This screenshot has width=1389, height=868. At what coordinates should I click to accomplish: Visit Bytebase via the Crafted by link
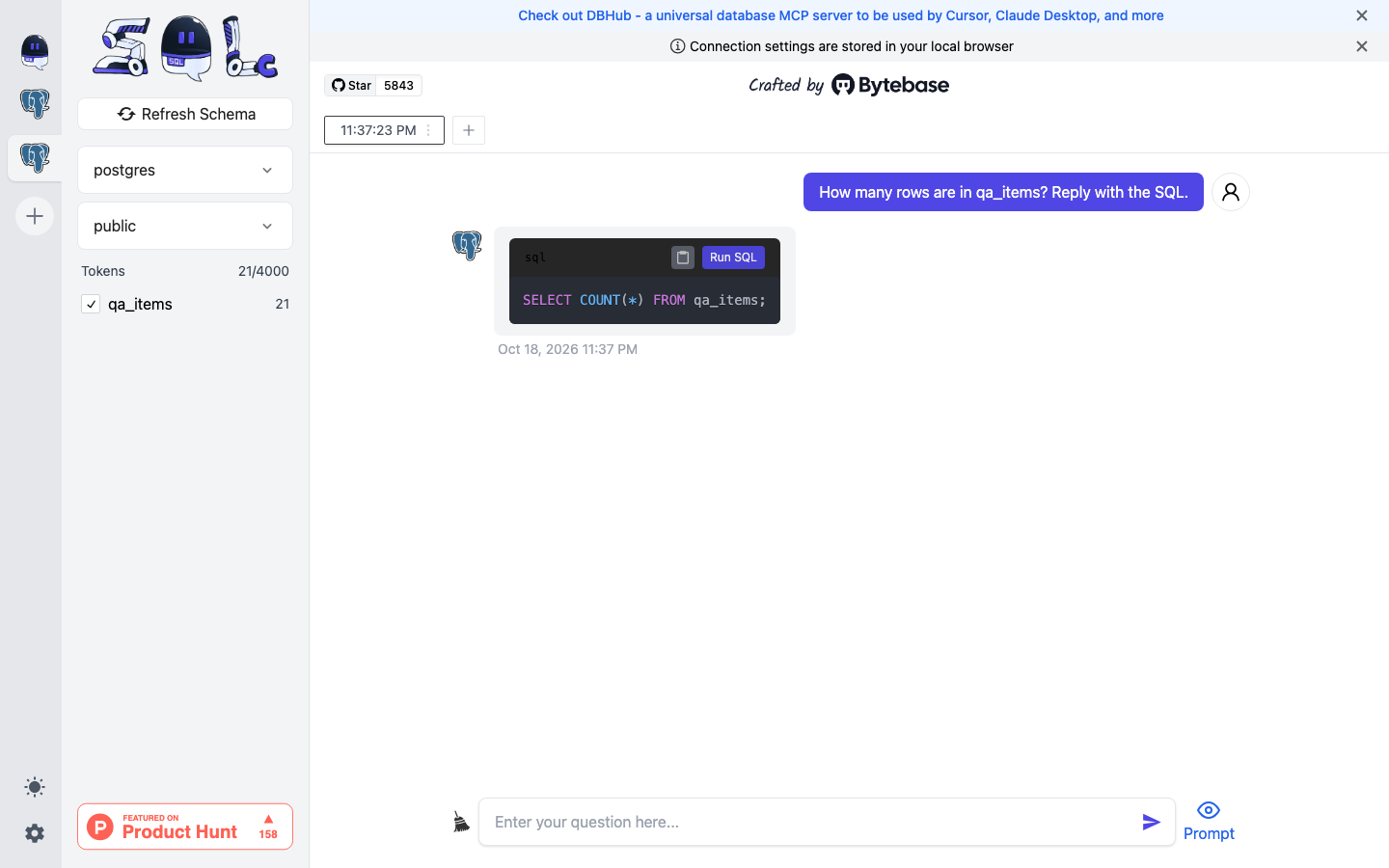pyautogui.click(x=849, y=85)
